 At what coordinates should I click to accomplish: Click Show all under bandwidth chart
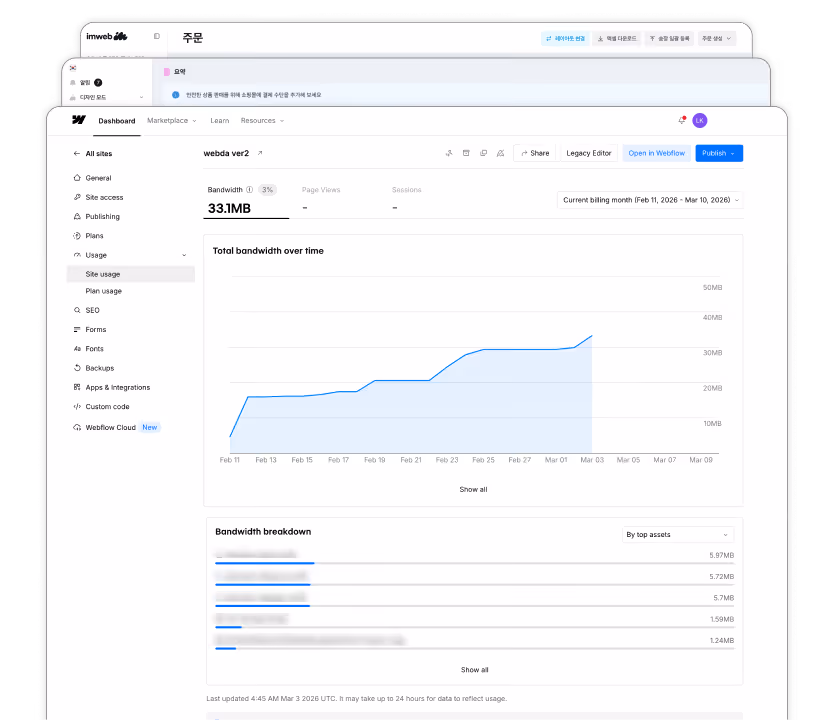(x=473, y=489)
